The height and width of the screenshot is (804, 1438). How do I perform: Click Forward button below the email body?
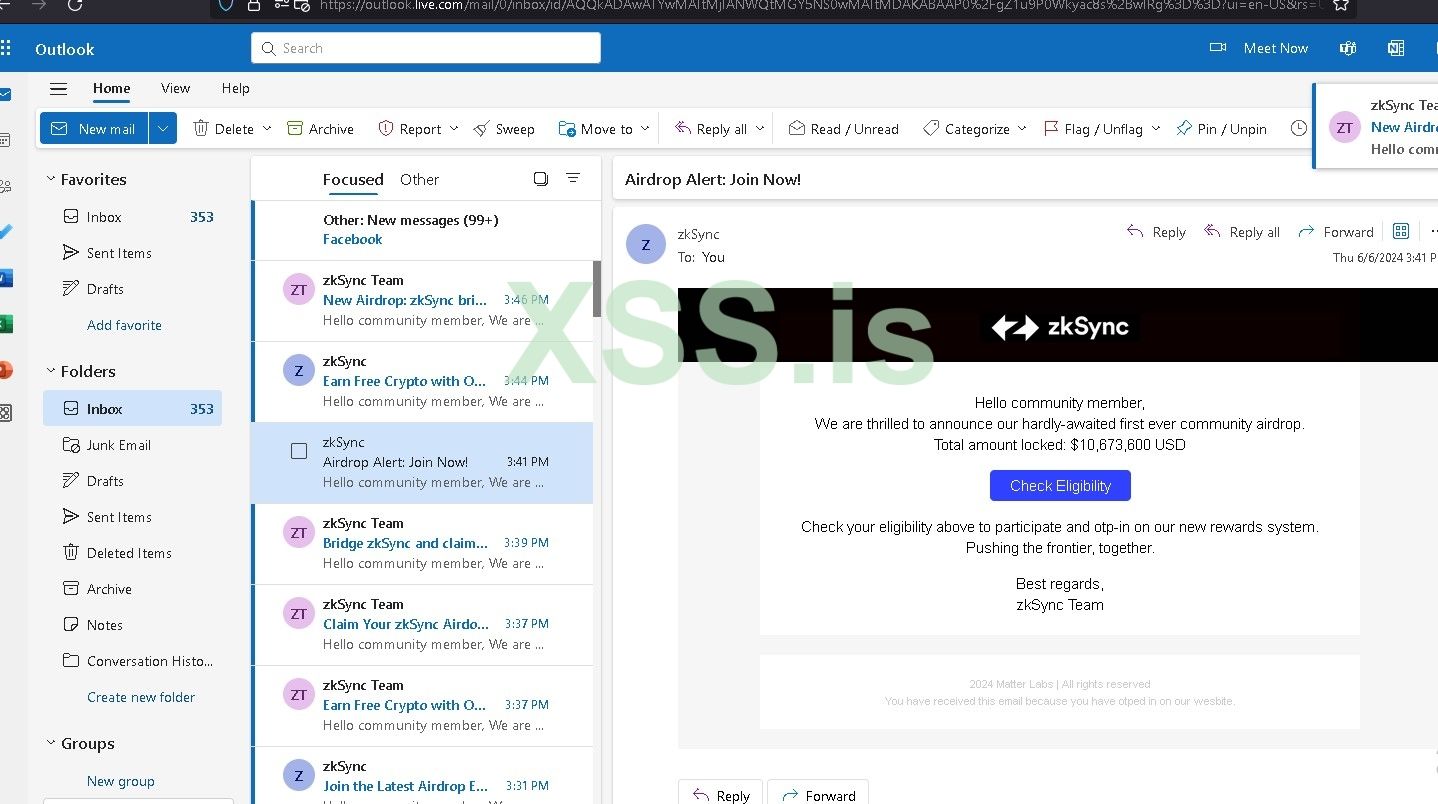coord(818,795)
